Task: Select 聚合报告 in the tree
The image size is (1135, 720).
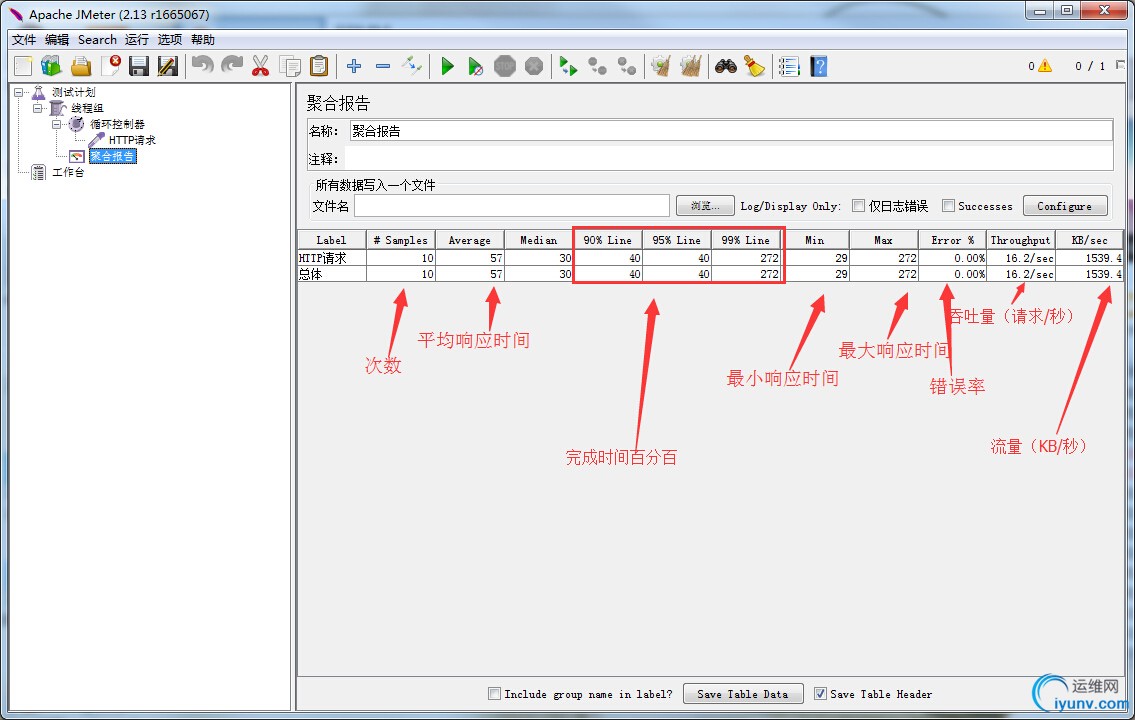Action: (x=112, y=156)
